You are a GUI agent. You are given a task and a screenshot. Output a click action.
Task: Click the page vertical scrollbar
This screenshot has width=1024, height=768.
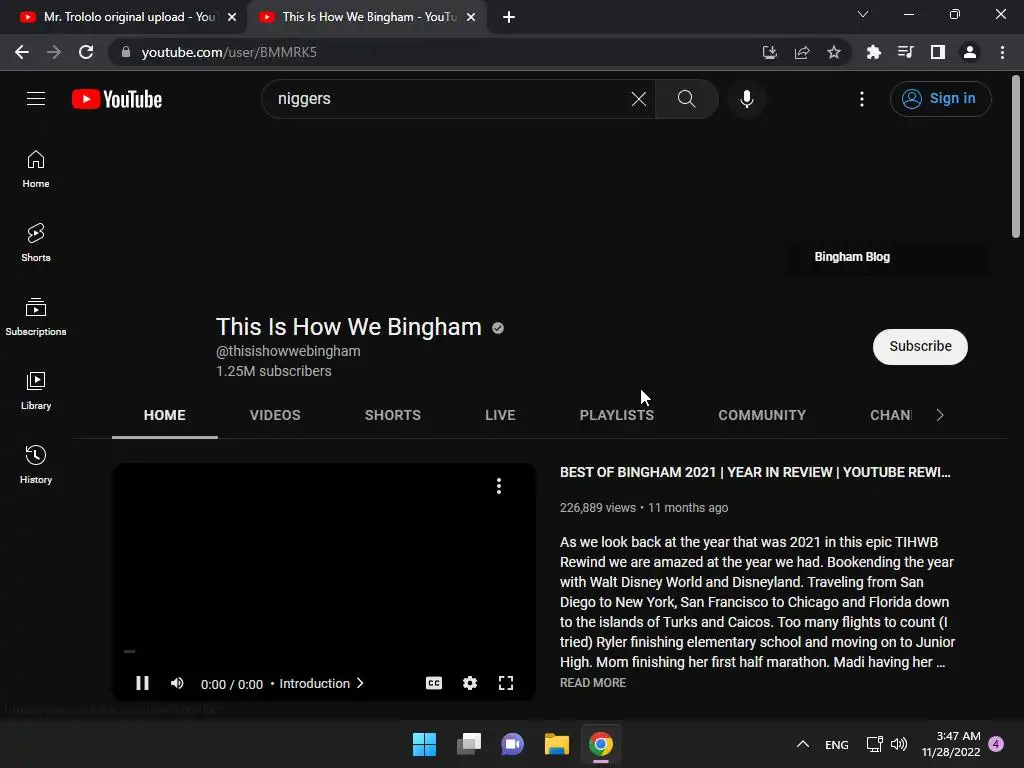tap(1016, 157)
